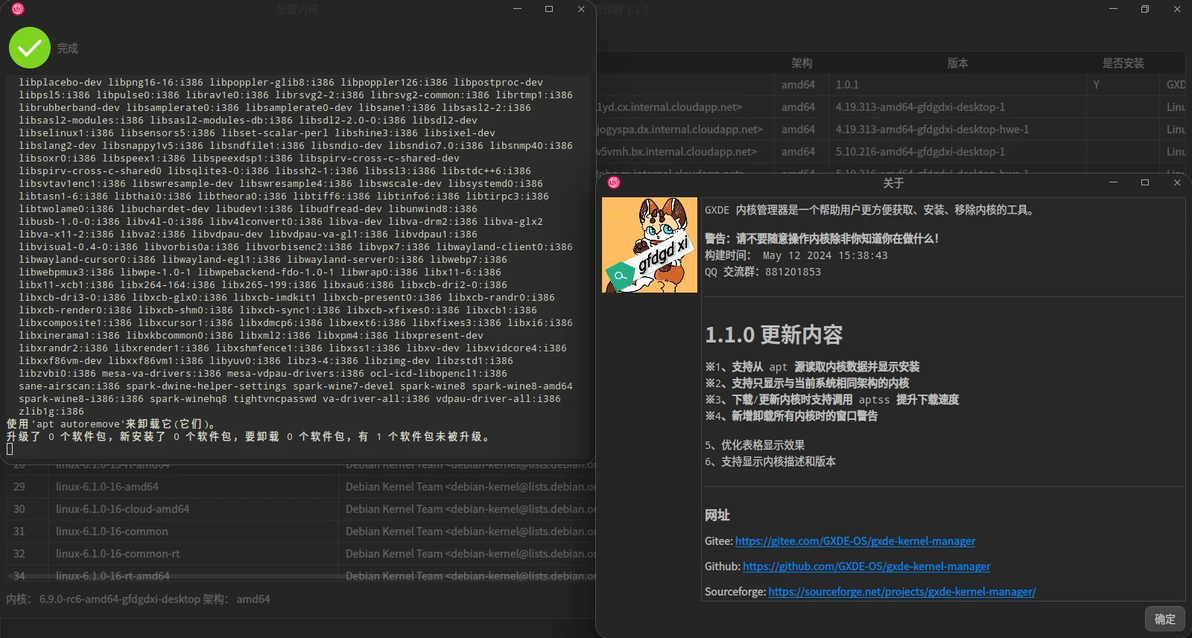
Task: Click the terminal cursor block at the prompt
Action: (x=9, y=449)
